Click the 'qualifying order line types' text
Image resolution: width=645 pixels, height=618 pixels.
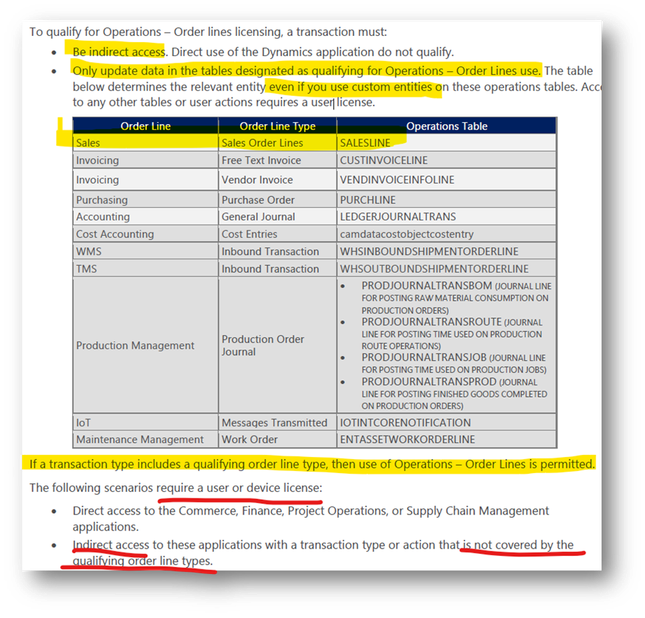(x=142, y=561)
